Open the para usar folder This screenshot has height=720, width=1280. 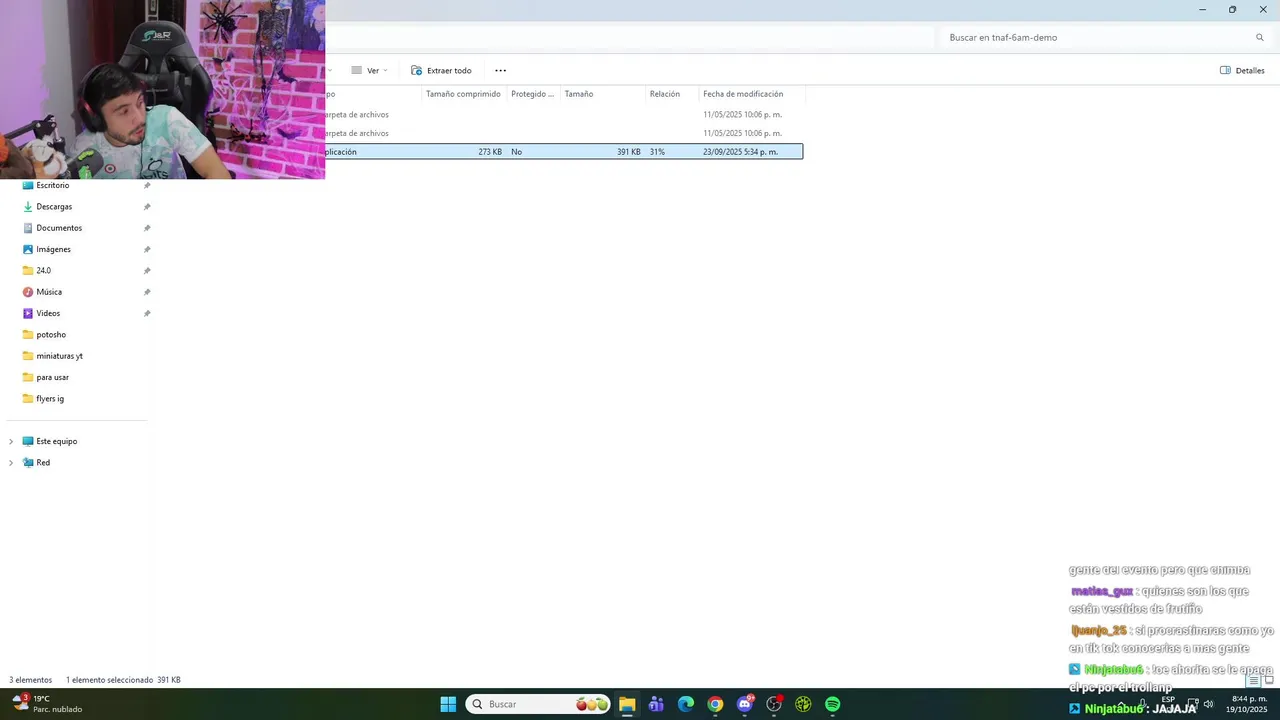pyautogui.click(x=52, y=378)
